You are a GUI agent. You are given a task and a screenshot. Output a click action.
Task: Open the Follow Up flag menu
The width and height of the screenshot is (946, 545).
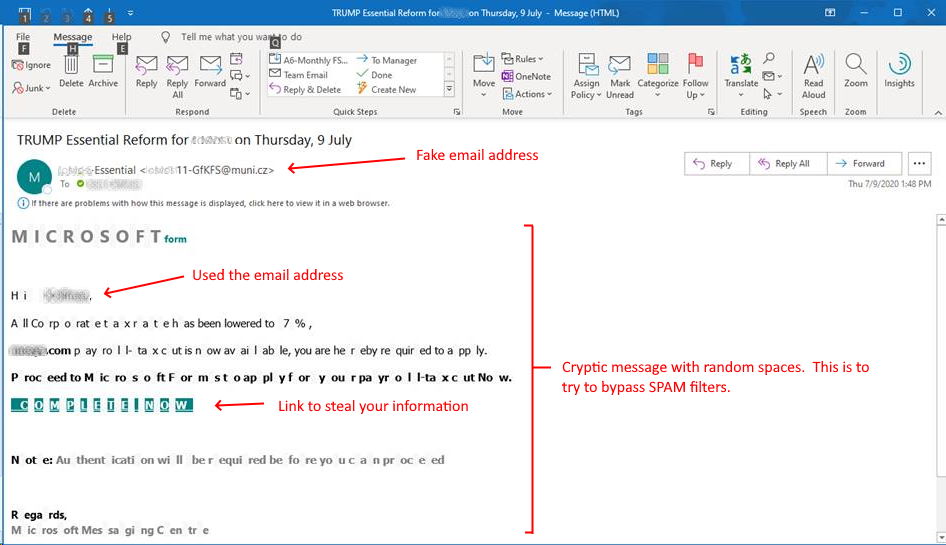point(695,77)
